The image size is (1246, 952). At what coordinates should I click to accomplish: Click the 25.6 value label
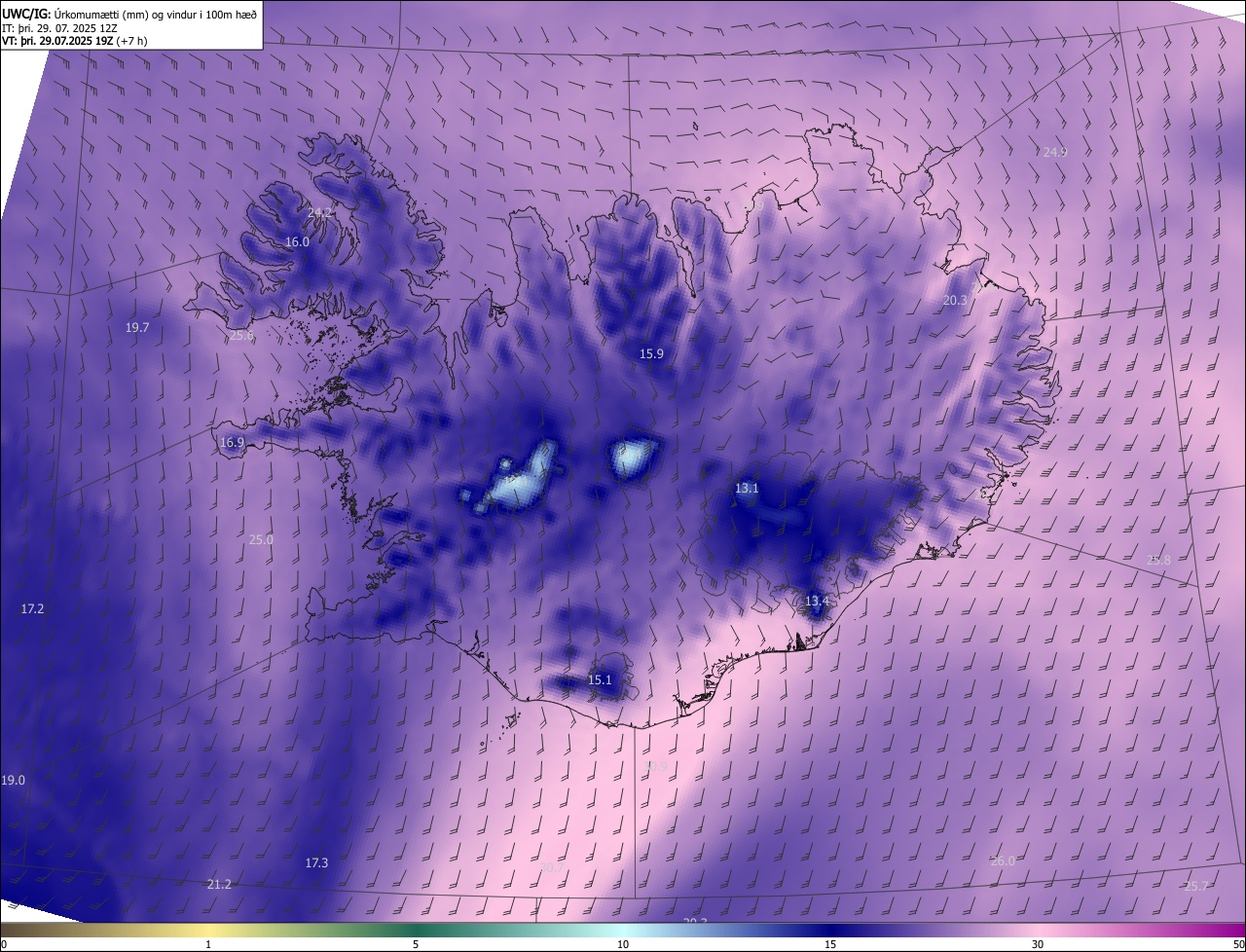[x=241, y=336]
